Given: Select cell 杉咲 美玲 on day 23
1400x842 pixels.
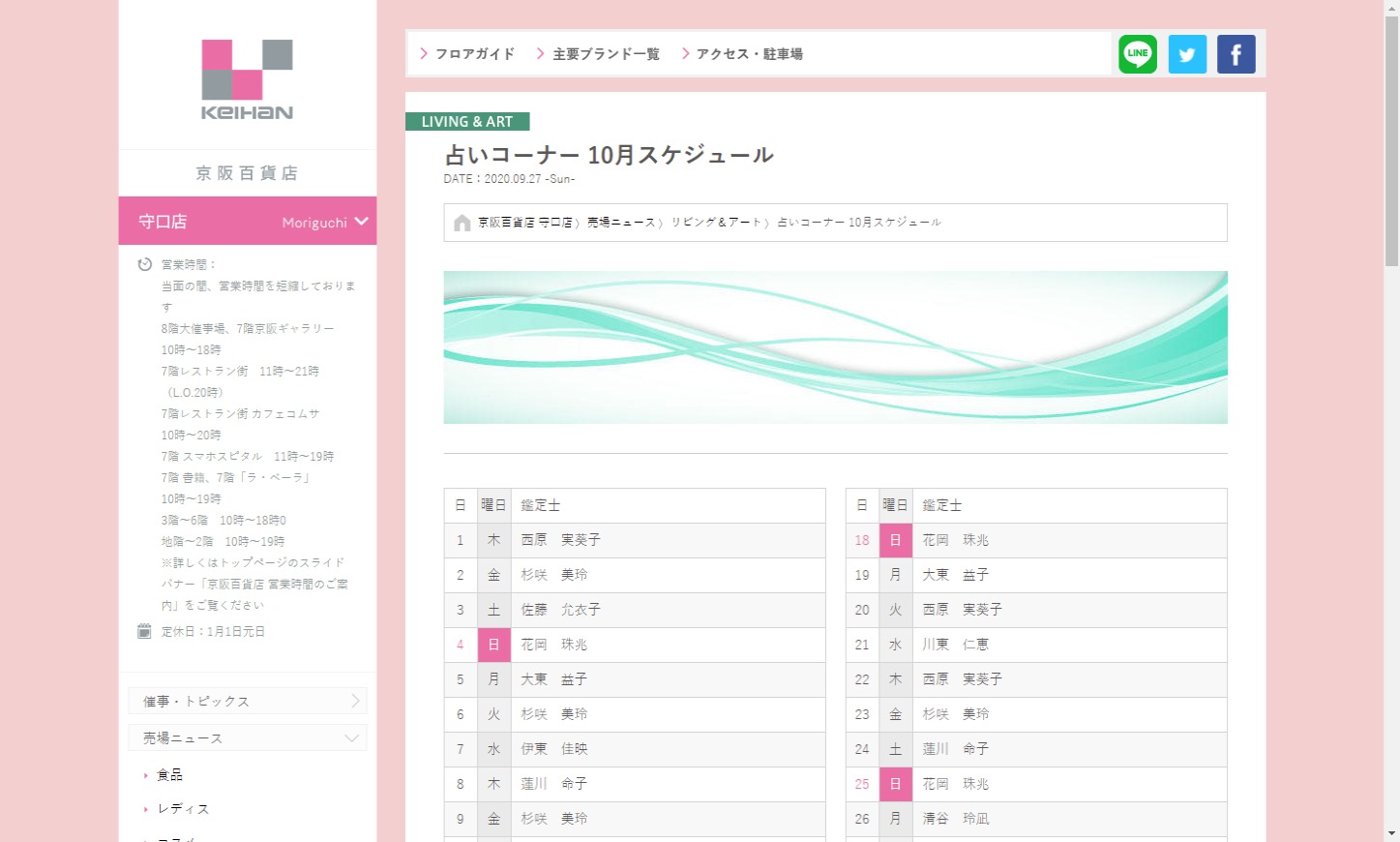Looking at the screenshot, I should coord(1070,714).
